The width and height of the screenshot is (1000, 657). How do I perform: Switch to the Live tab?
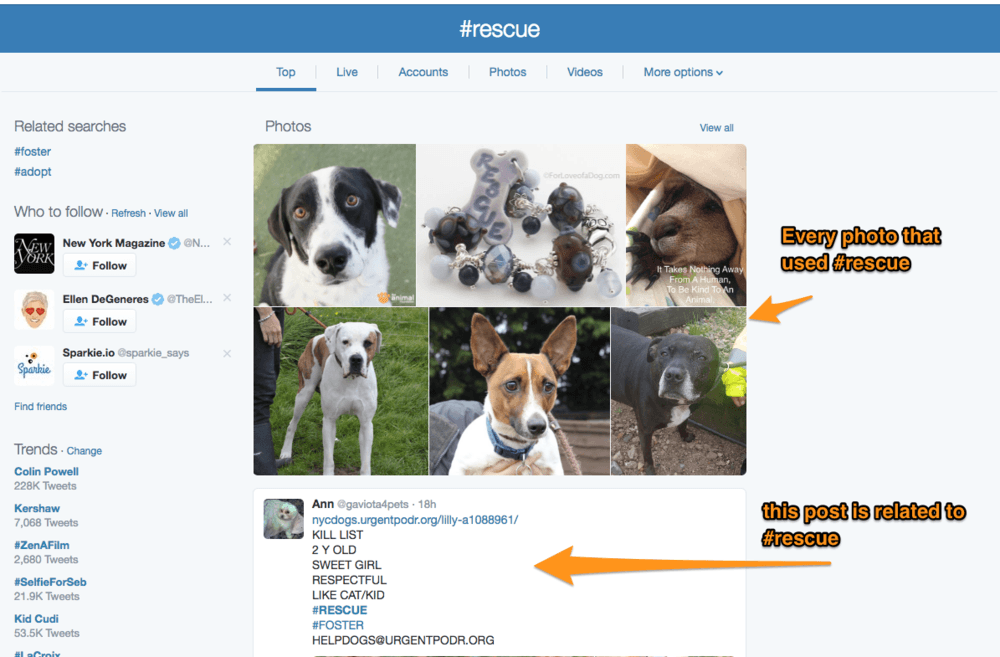(x=347, y=72)
